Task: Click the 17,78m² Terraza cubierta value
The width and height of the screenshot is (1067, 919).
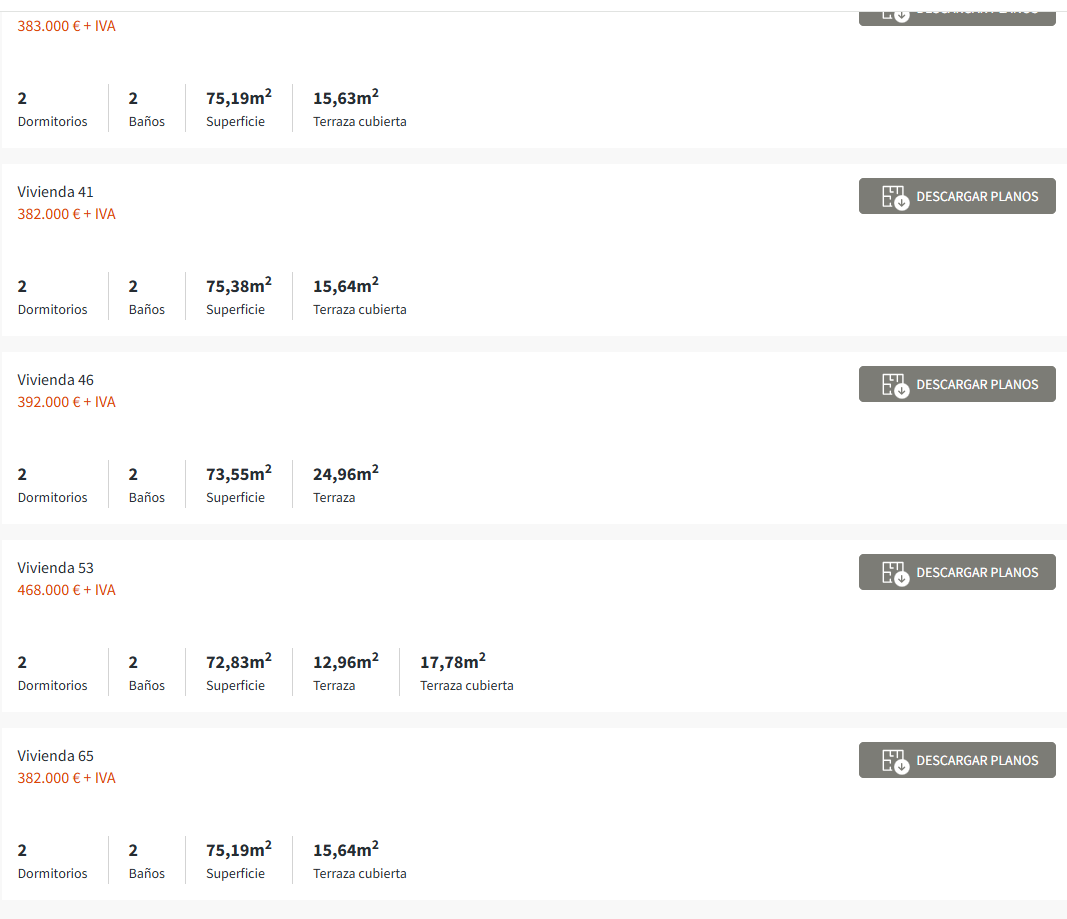Action: click(452, 662)
